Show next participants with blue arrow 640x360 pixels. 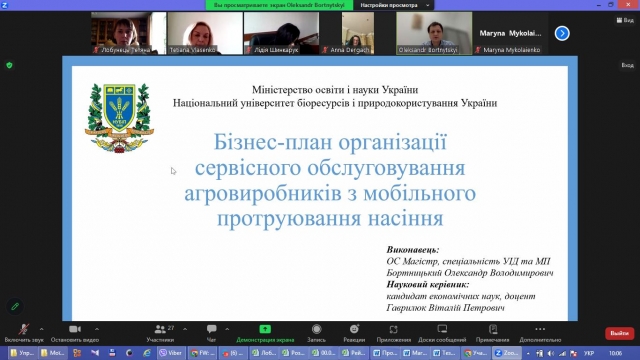click(x=562, y=33)
